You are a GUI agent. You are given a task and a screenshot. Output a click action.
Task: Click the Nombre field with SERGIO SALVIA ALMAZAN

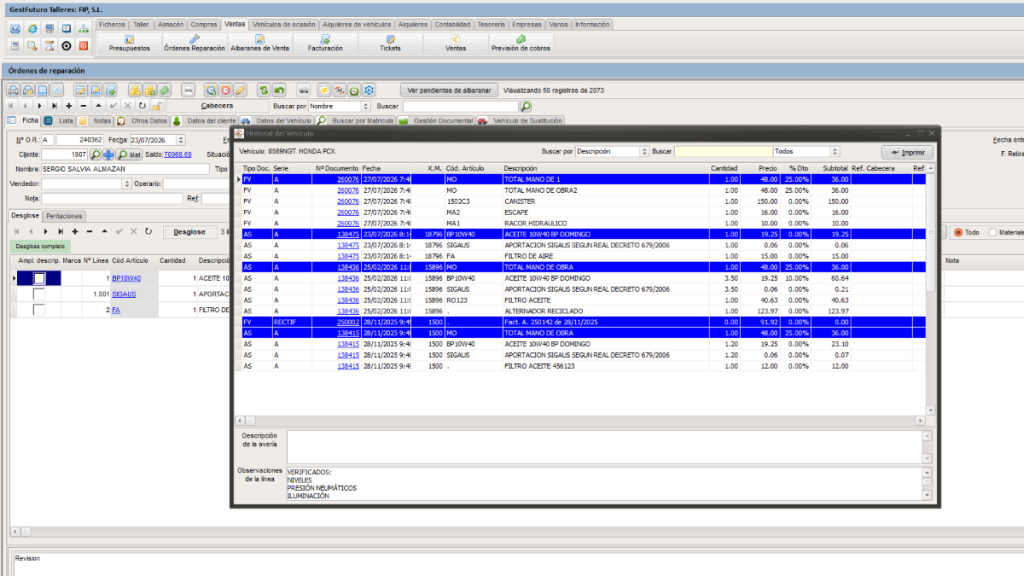[125, 169]
